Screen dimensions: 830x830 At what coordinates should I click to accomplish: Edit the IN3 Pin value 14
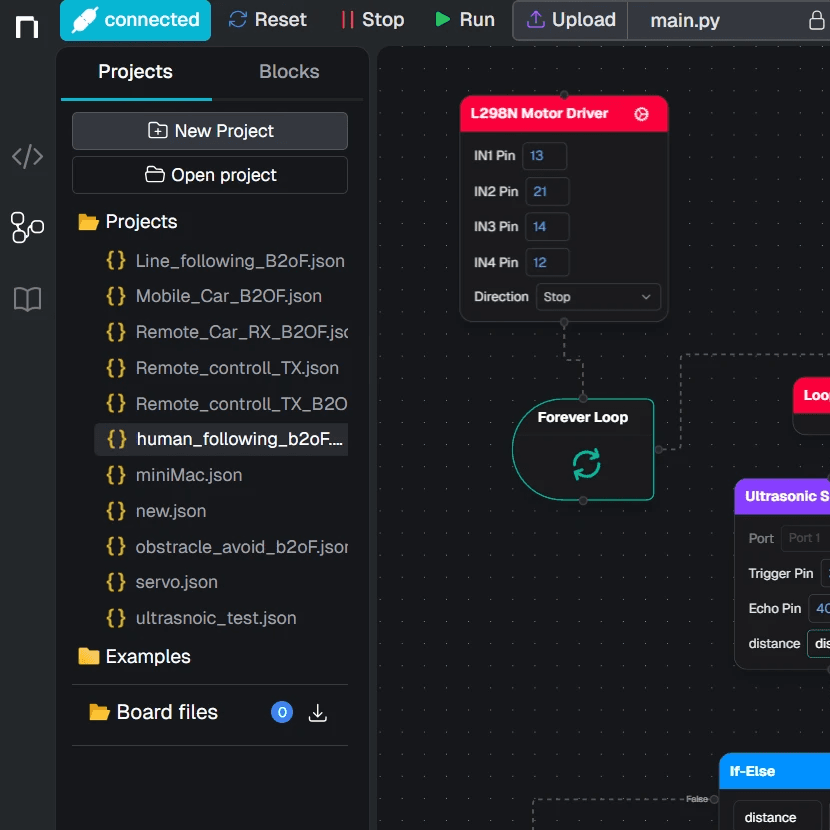[547, 227]
